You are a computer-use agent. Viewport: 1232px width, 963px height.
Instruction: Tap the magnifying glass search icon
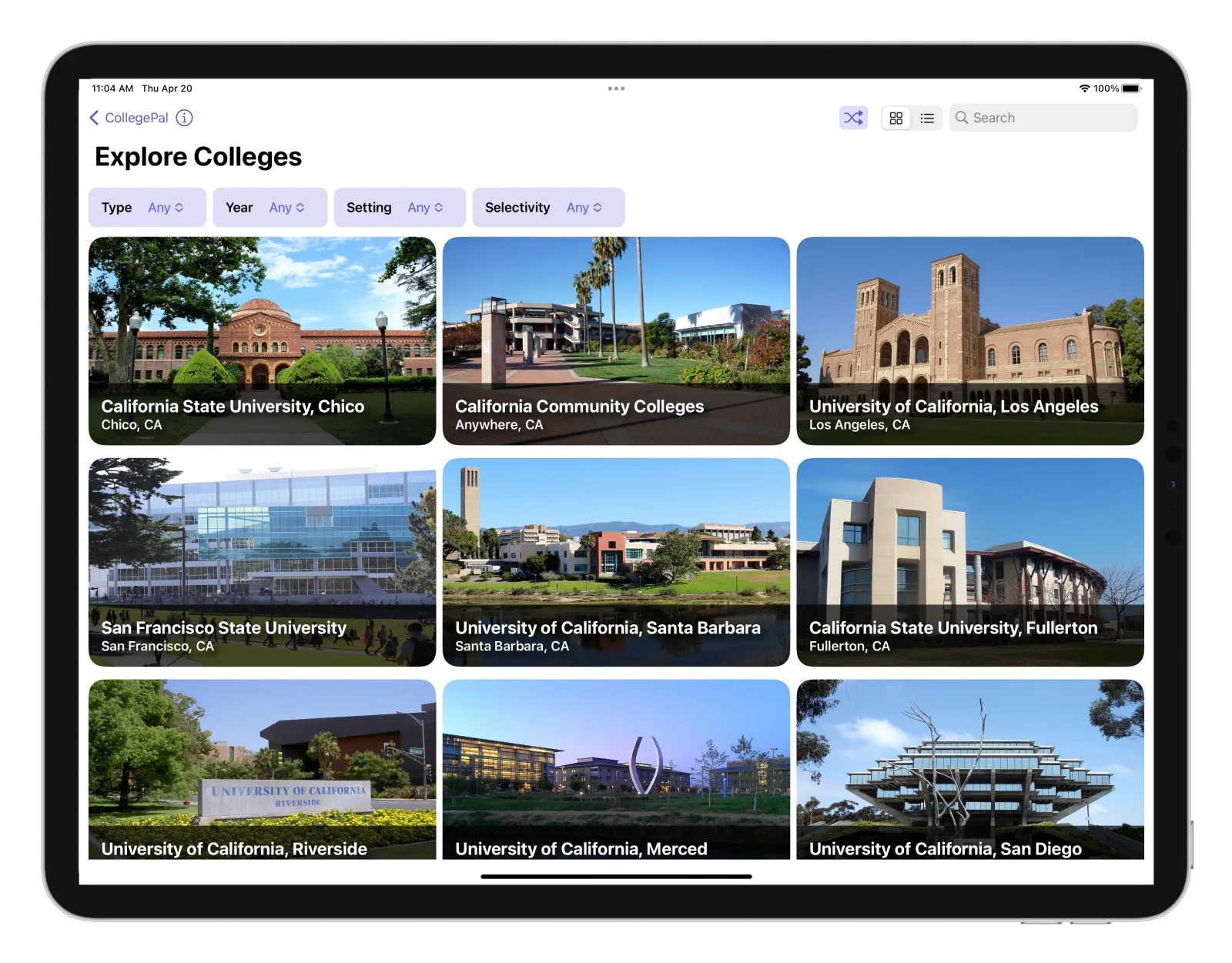tap(962, 118)
